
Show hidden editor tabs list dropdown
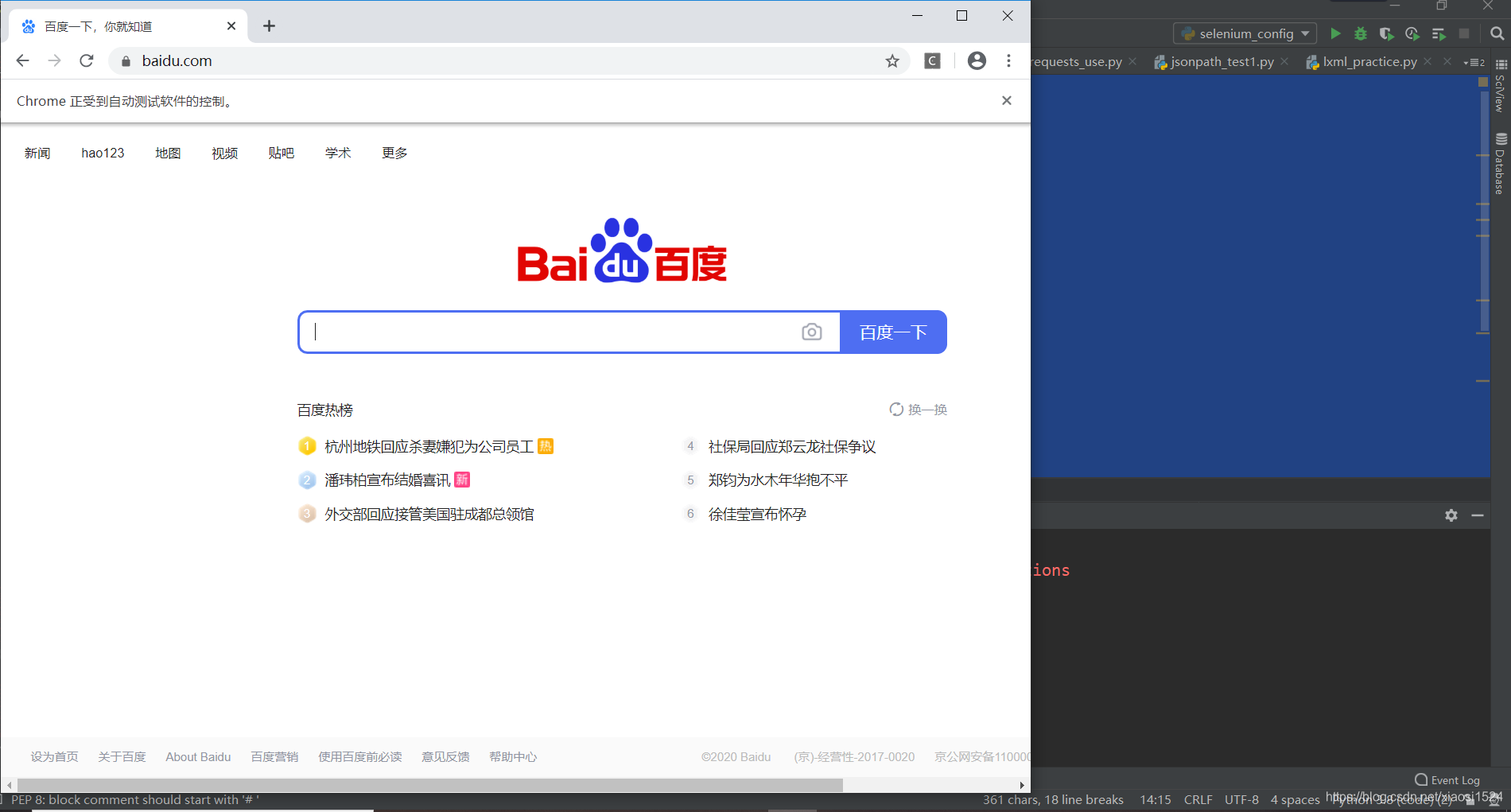click(x=1474, y=62)
